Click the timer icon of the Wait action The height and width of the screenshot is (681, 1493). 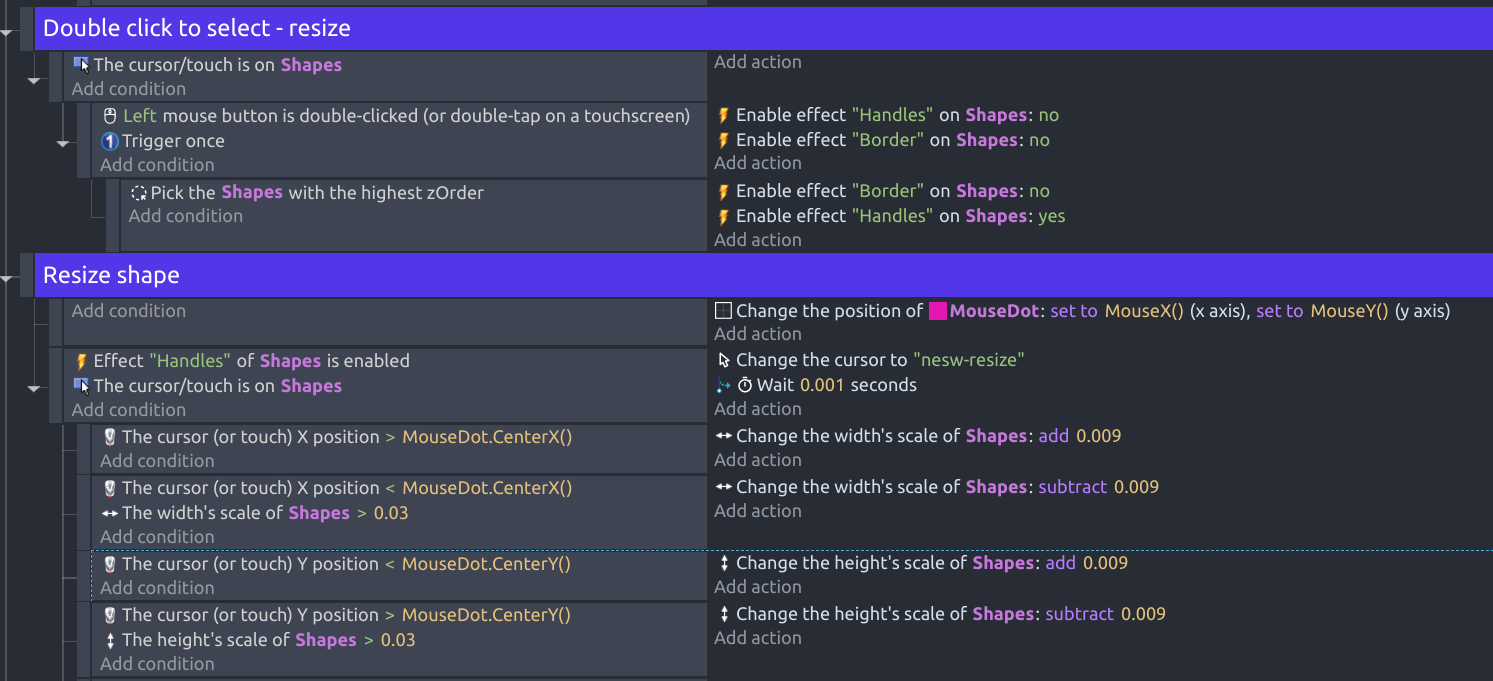pyautogui.click(x=745, y=385)
